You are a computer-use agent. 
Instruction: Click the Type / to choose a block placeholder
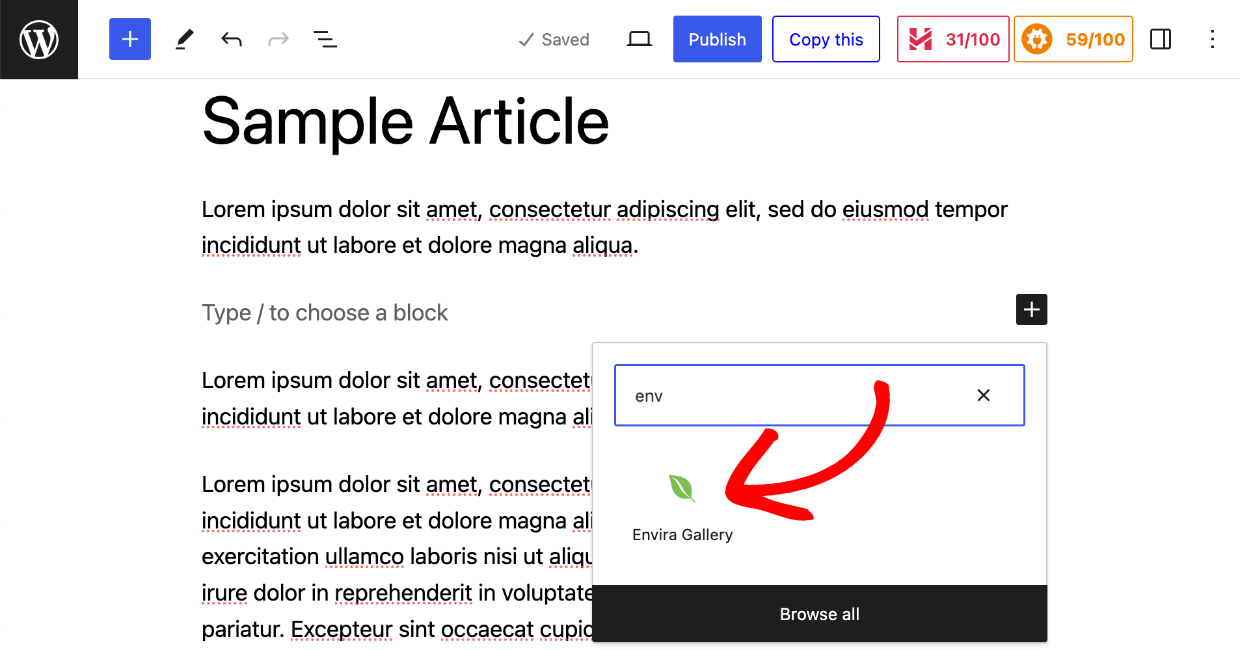pos(324,313)
